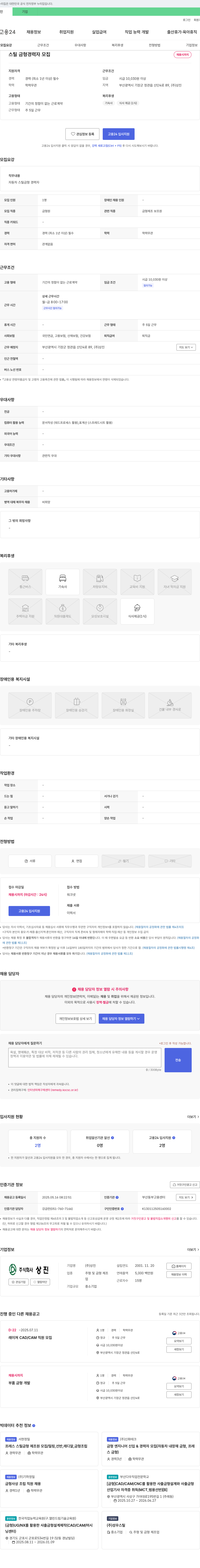Select the green 기업 tab

25,12
